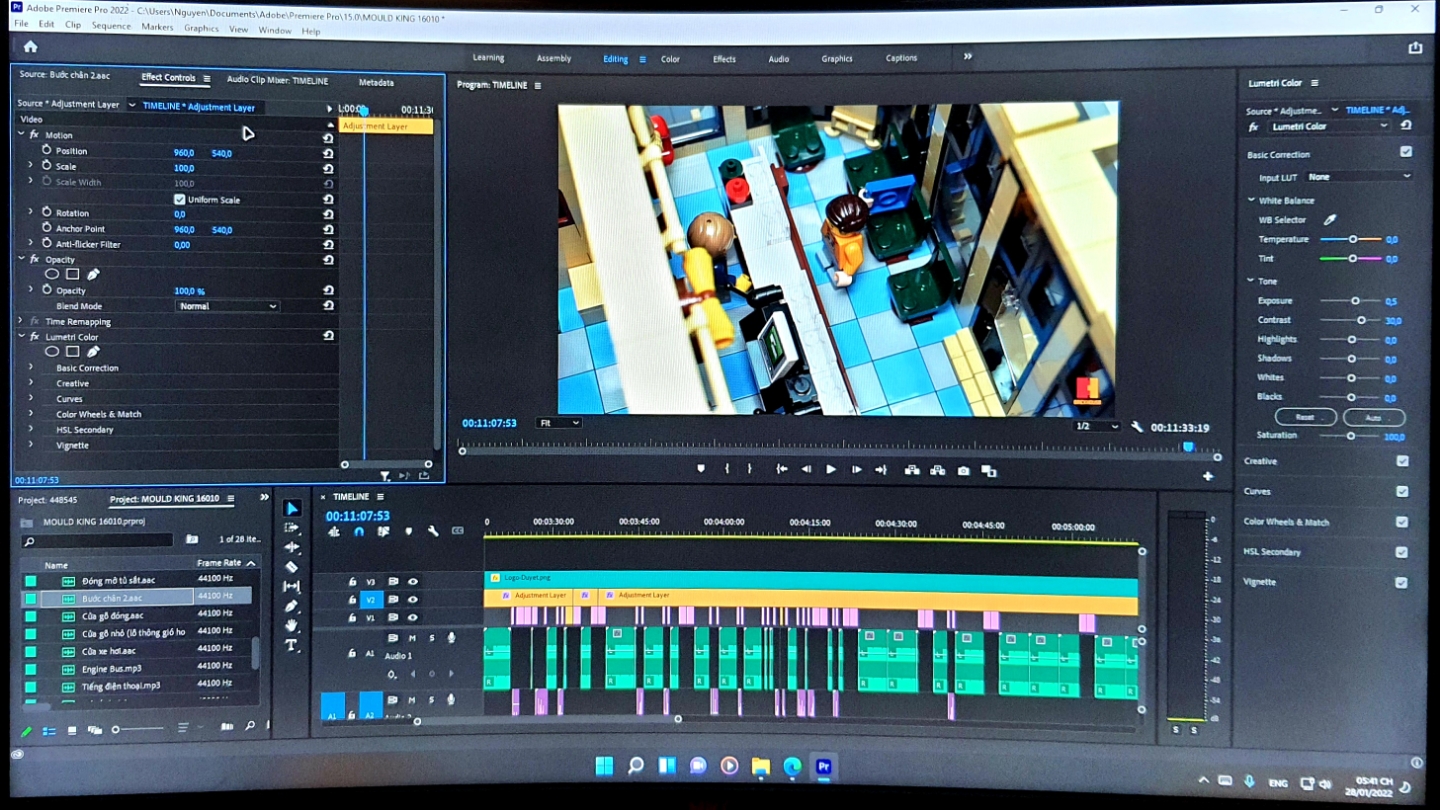The height and width of the screenshot is (810, 1440).
Task: Mute the Audio 1 track
Action: tap(412, 638)
